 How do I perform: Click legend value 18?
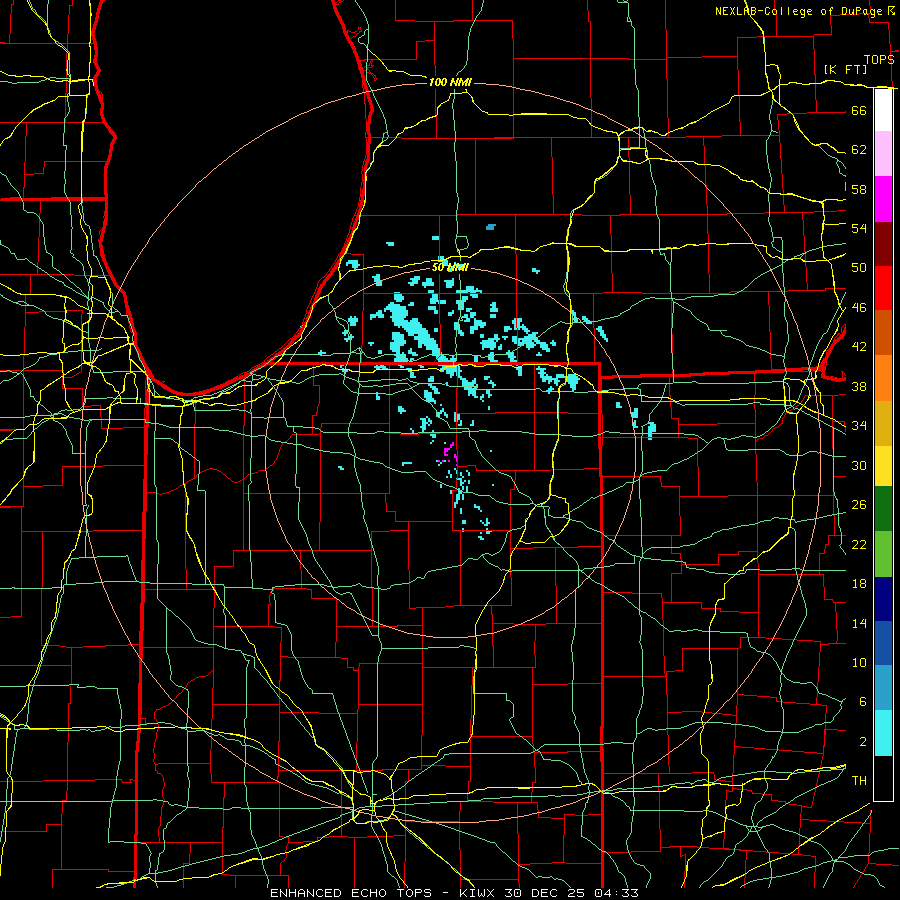(x=859, y=584)
